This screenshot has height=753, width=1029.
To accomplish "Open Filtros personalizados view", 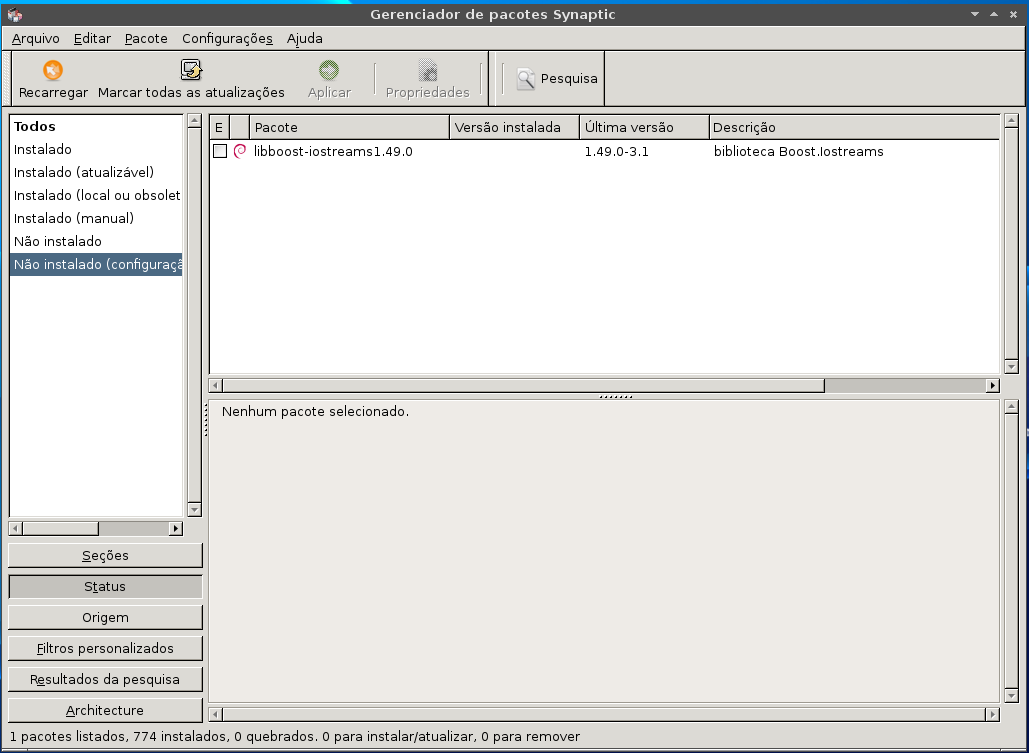I will point(105,648).
